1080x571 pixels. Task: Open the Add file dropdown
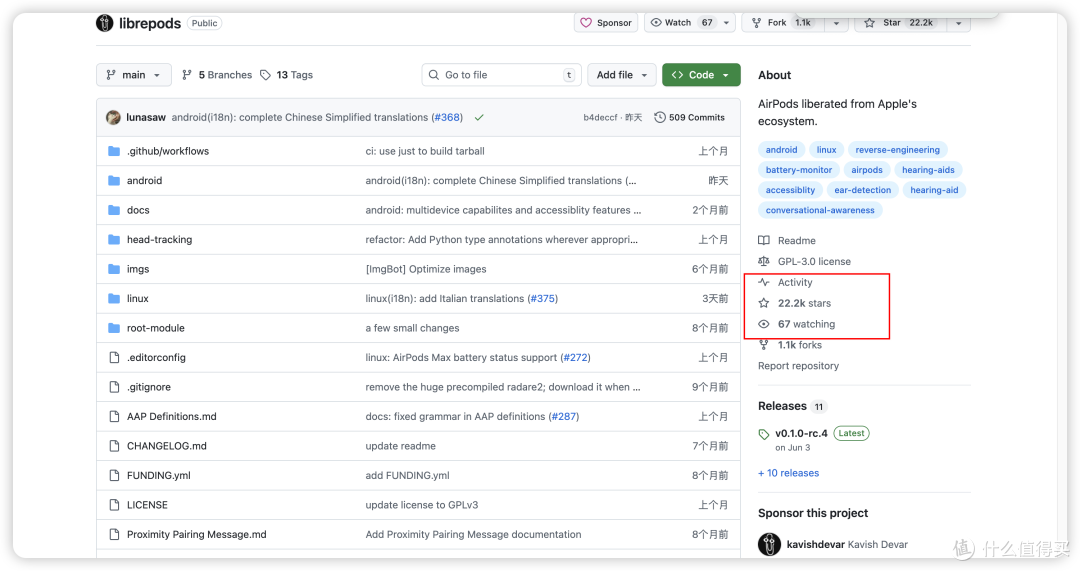[x=622, y=75]
